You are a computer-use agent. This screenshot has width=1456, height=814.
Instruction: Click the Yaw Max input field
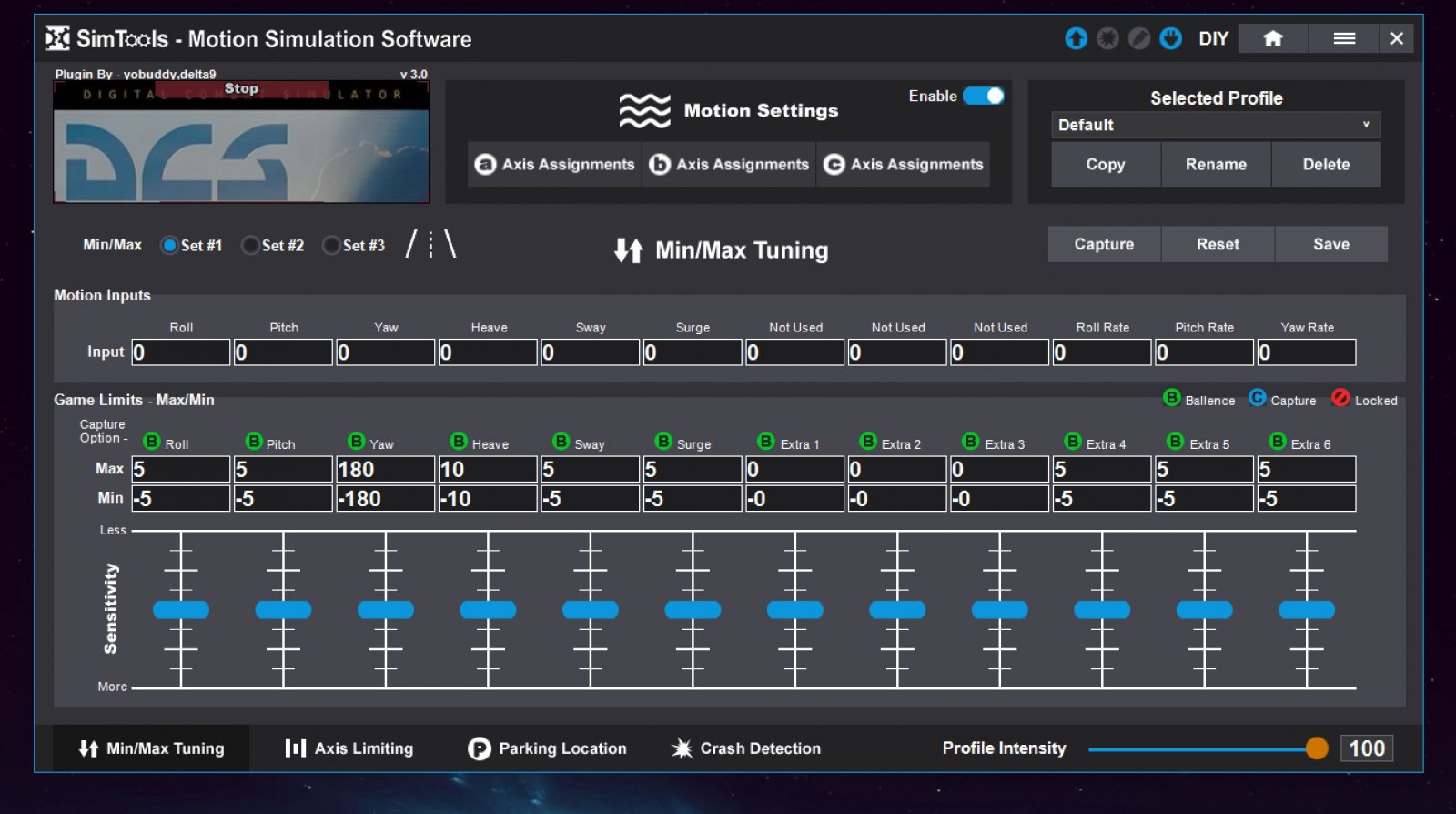tap(385, 470)
